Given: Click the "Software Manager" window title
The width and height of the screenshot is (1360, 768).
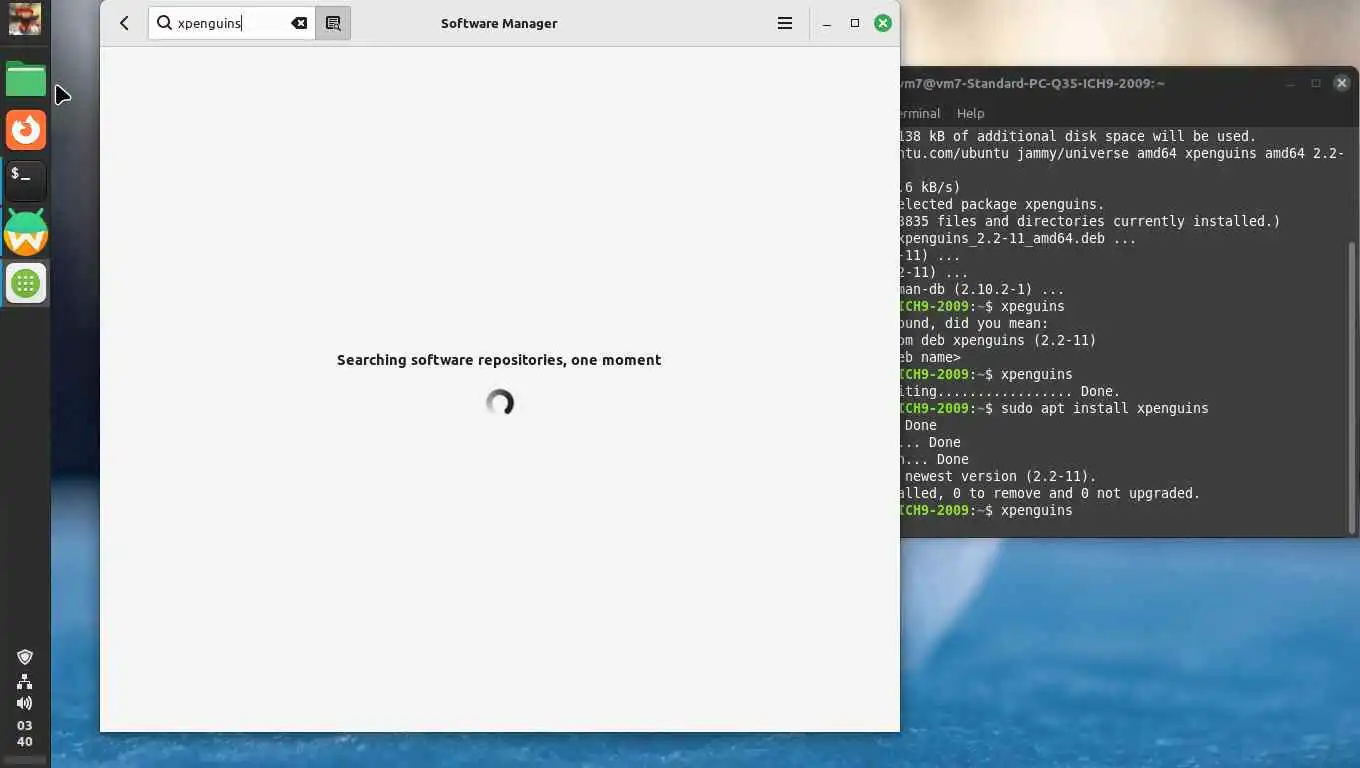Looking at the screenshot, I should tap(499, 23).
